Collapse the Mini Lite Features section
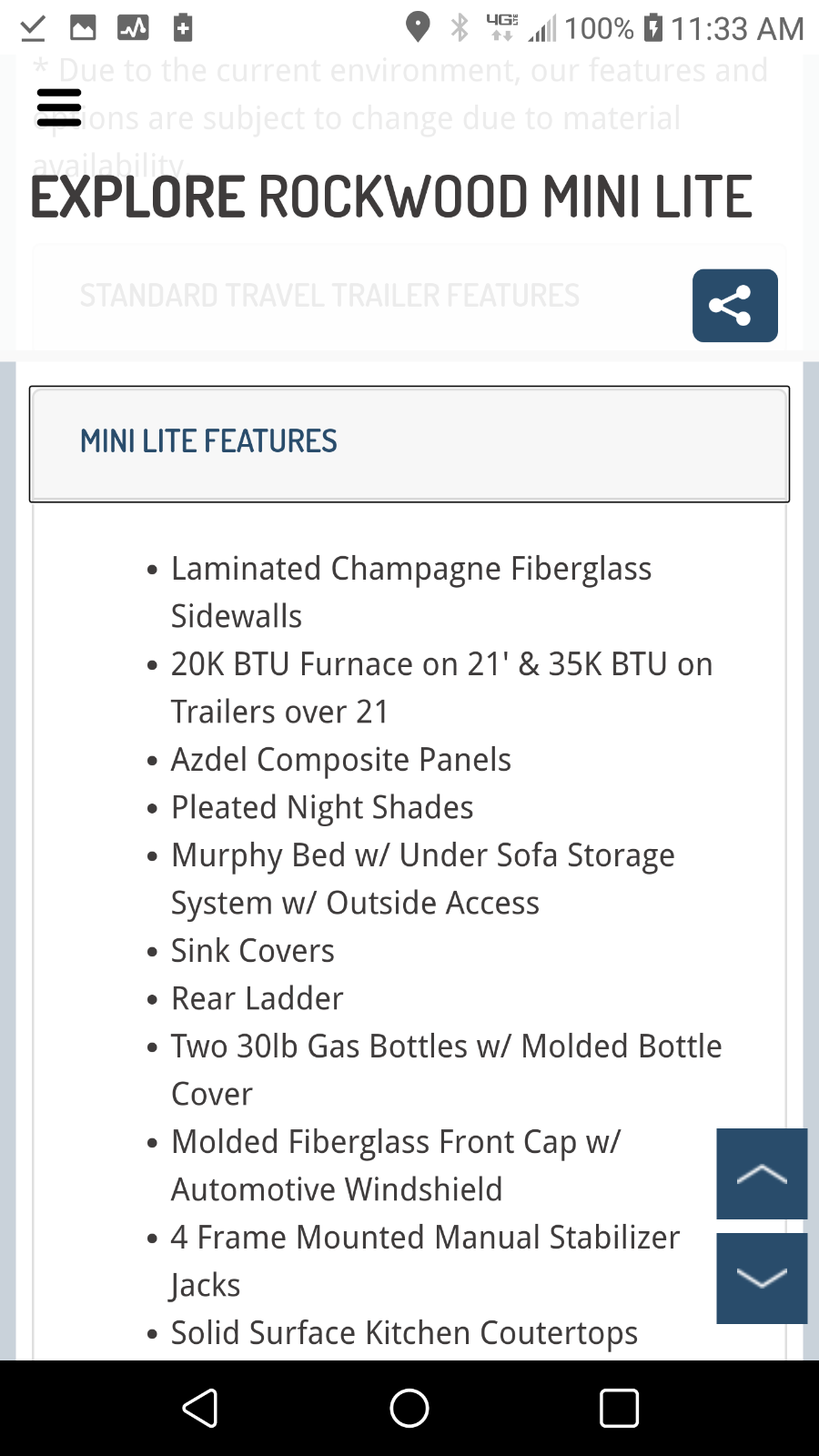Screen dimensions: 819x1456 point(409,443)
